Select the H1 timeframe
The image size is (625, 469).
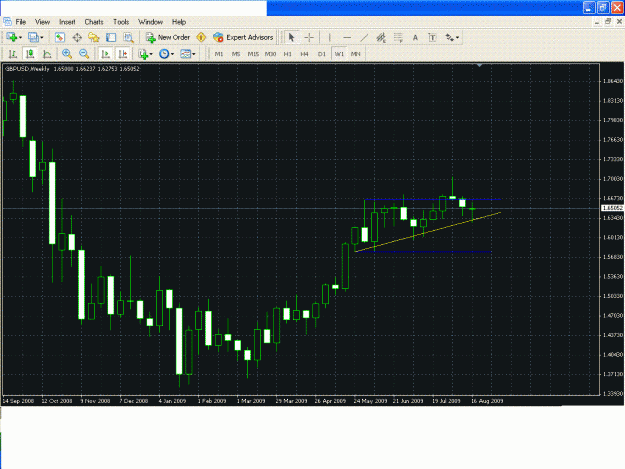coord(287,54)
